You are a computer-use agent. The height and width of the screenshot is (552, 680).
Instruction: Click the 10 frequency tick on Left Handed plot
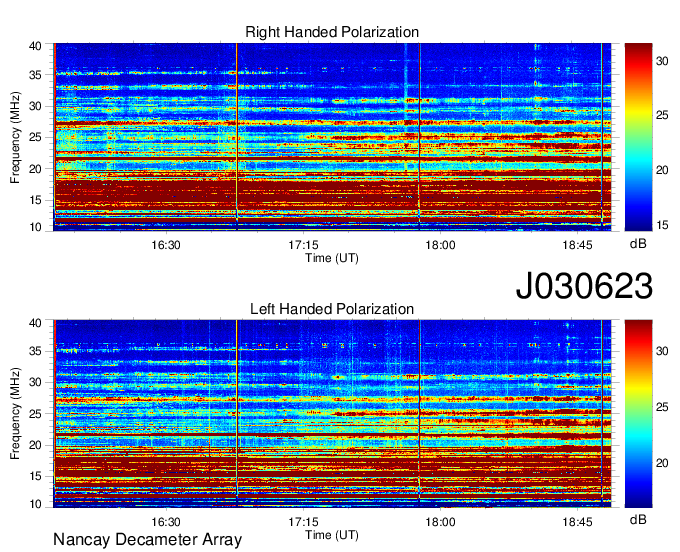coord(35,504)
